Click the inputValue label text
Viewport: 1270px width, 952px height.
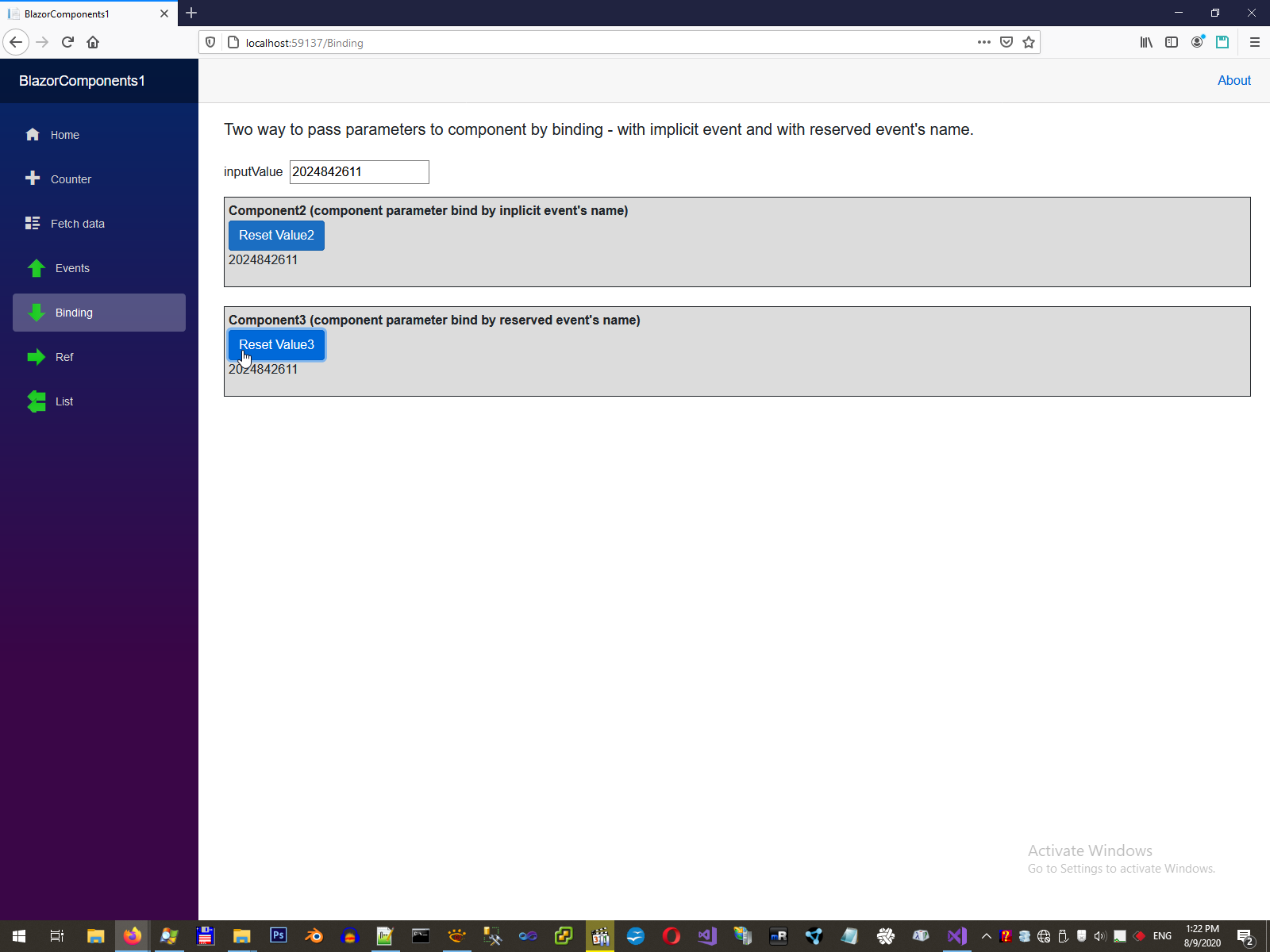tap(253, 172)
